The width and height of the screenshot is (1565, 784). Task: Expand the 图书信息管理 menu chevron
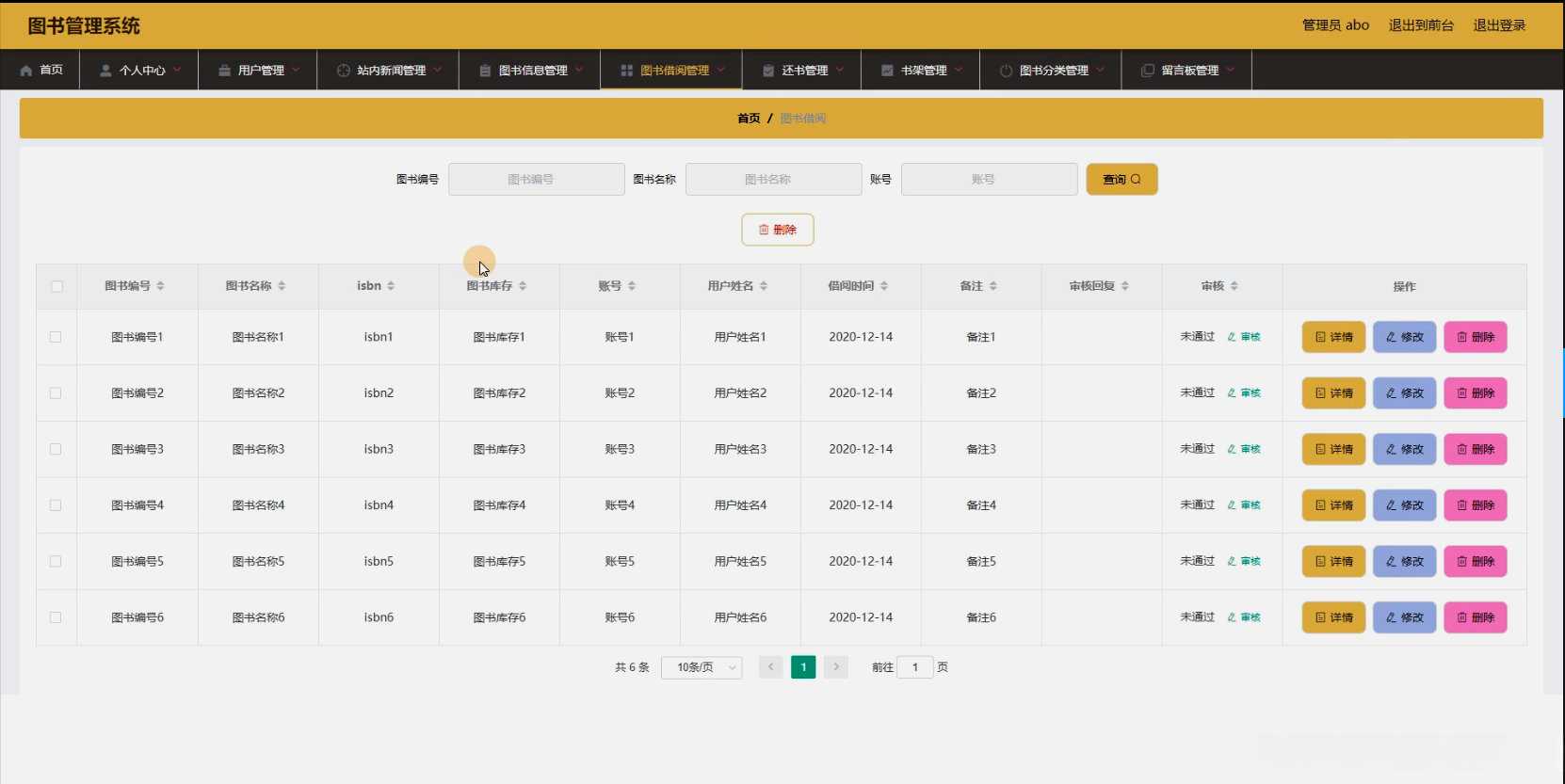pos(579,70)
